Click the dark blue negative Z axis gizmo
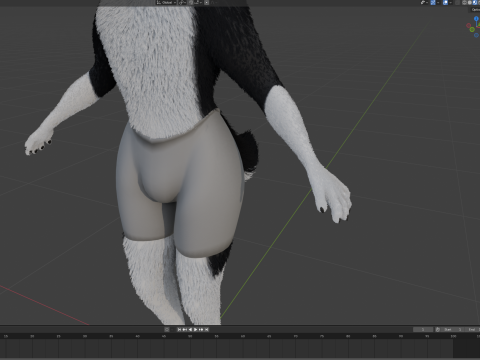Viewport: 480px width, 360px height. tap(476, 35)
